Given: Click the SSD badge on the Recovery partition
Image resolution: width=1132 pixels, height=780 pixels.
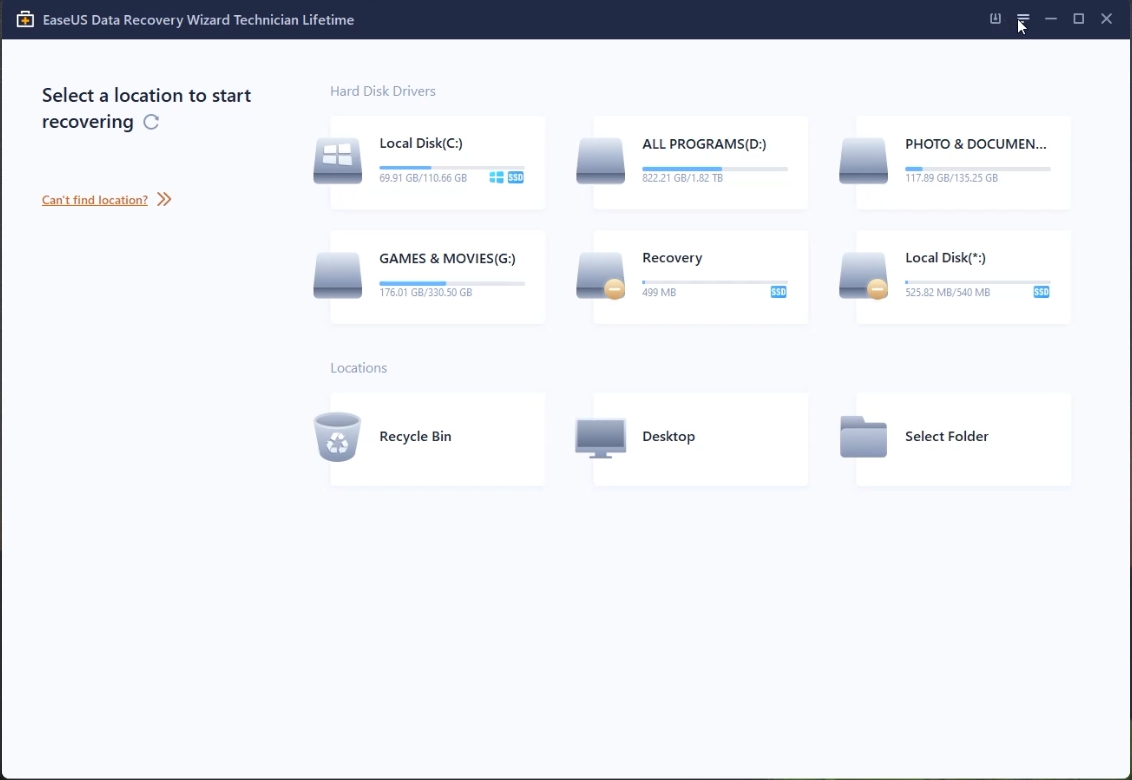Looking at the screenshot, I should [778, 292].
